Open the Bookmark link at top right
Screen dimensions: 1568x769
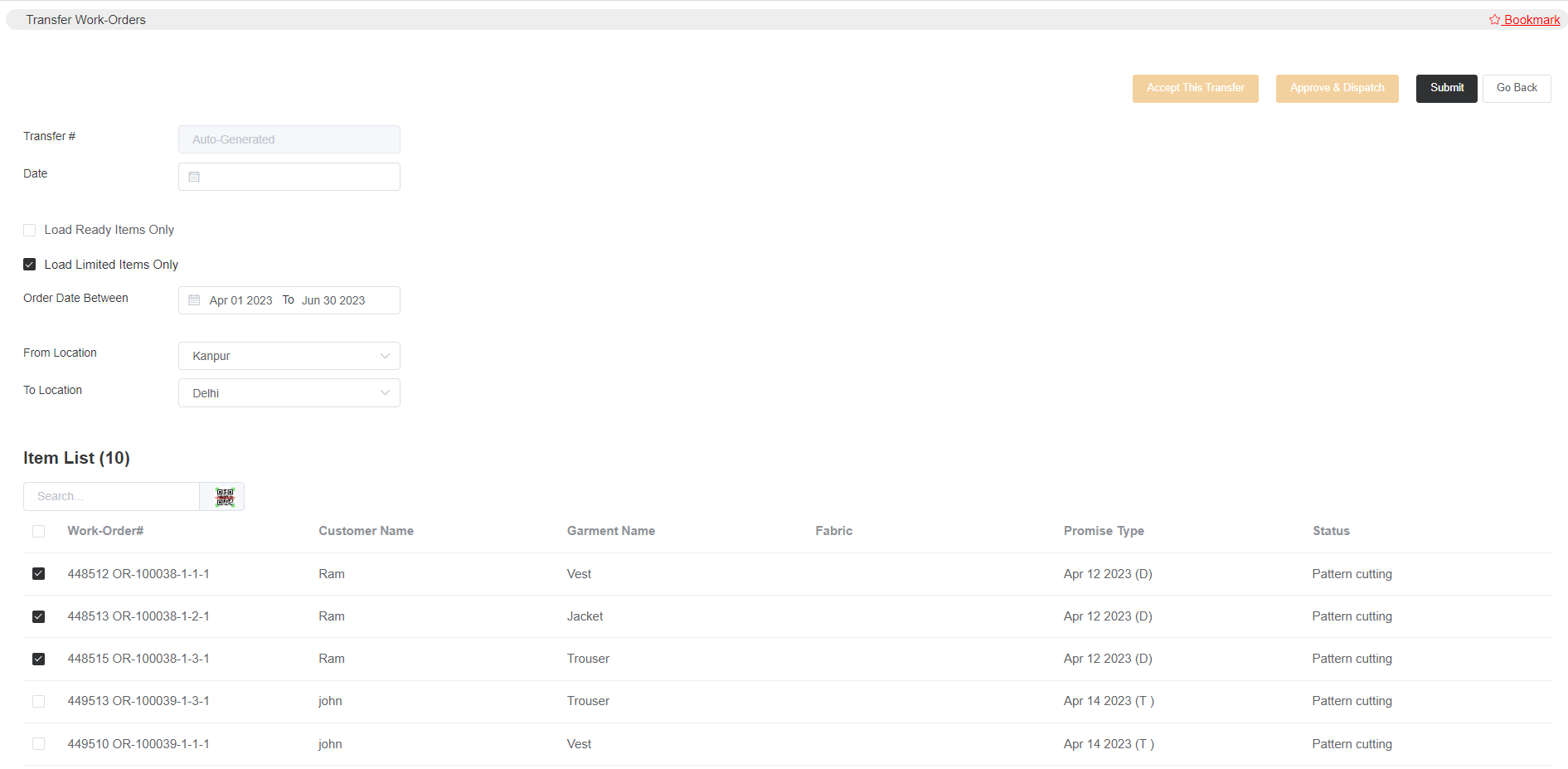click(x=1530, y=18)
